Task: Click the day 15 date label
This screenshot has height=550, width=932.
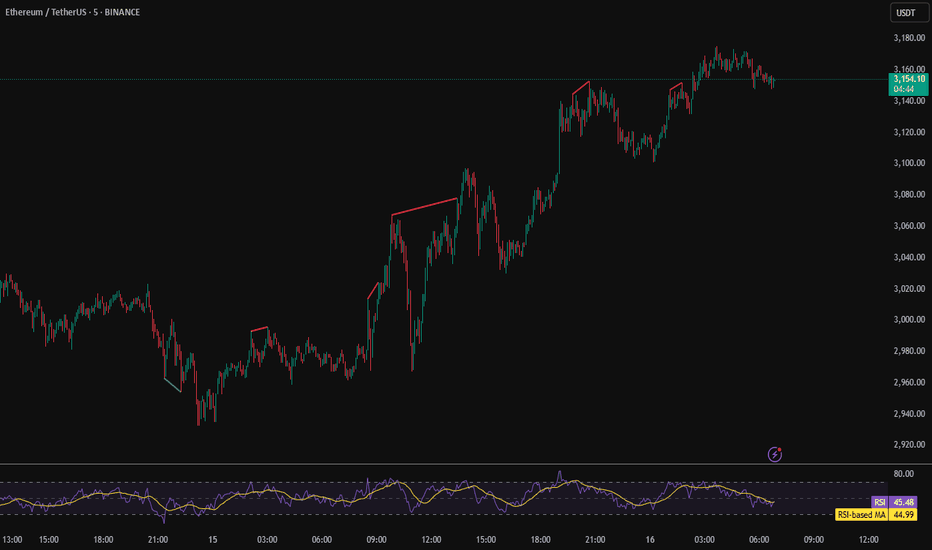Action: point(213,540)
